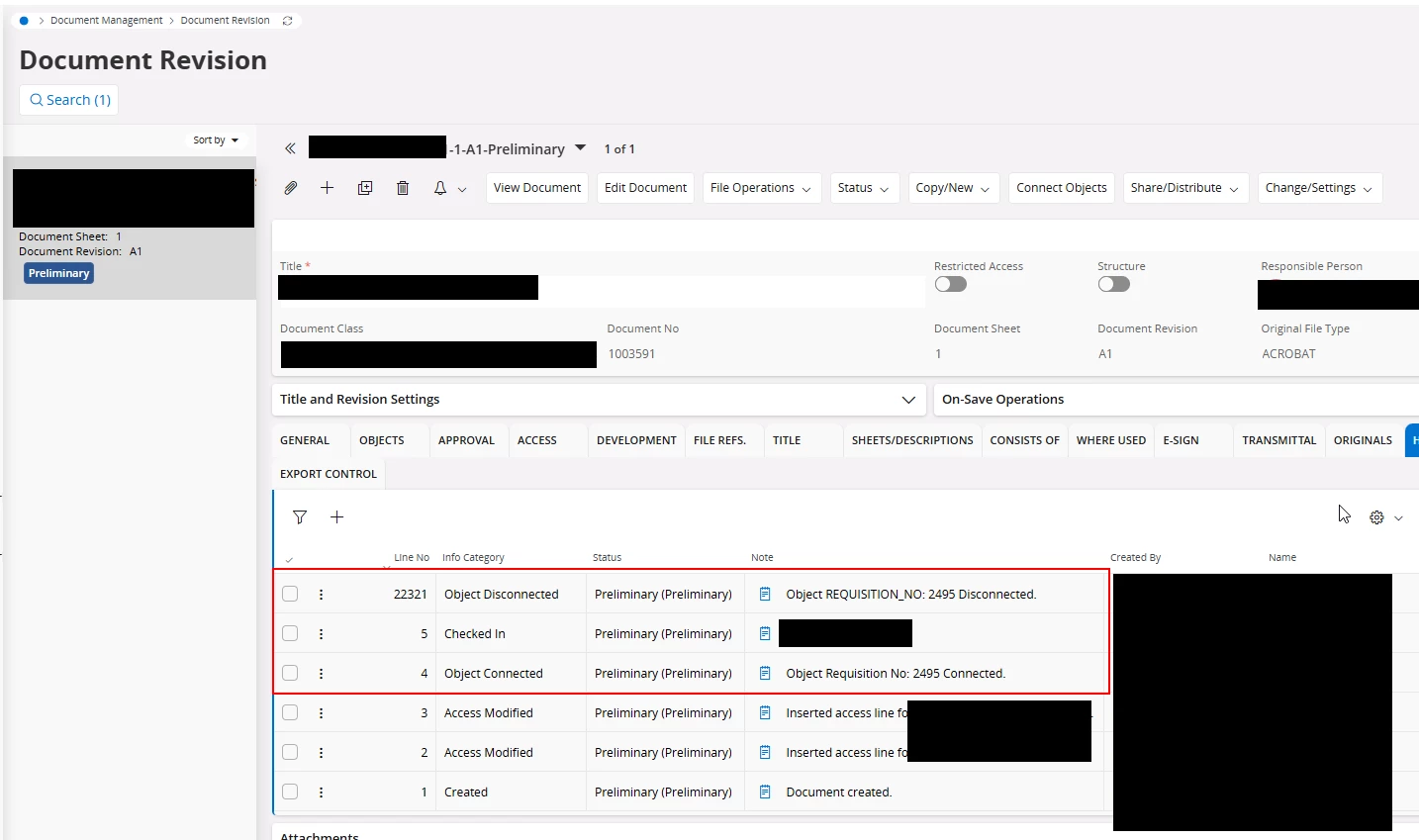1419x840 pixels.
Task: Collapse list with double chevron icon
Action: [290, 148]
